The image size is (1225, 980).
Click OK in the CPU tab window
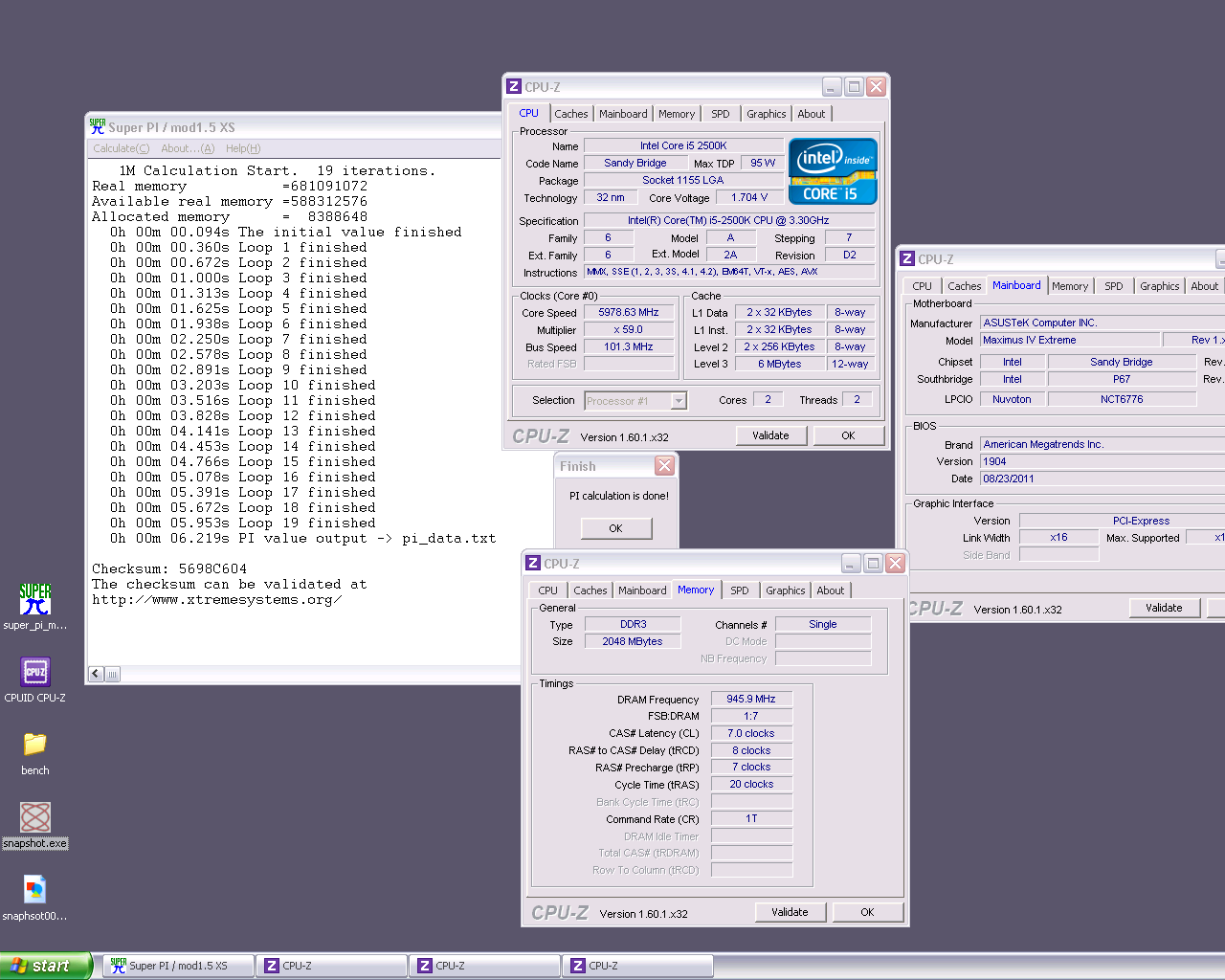tap(848, 435)
